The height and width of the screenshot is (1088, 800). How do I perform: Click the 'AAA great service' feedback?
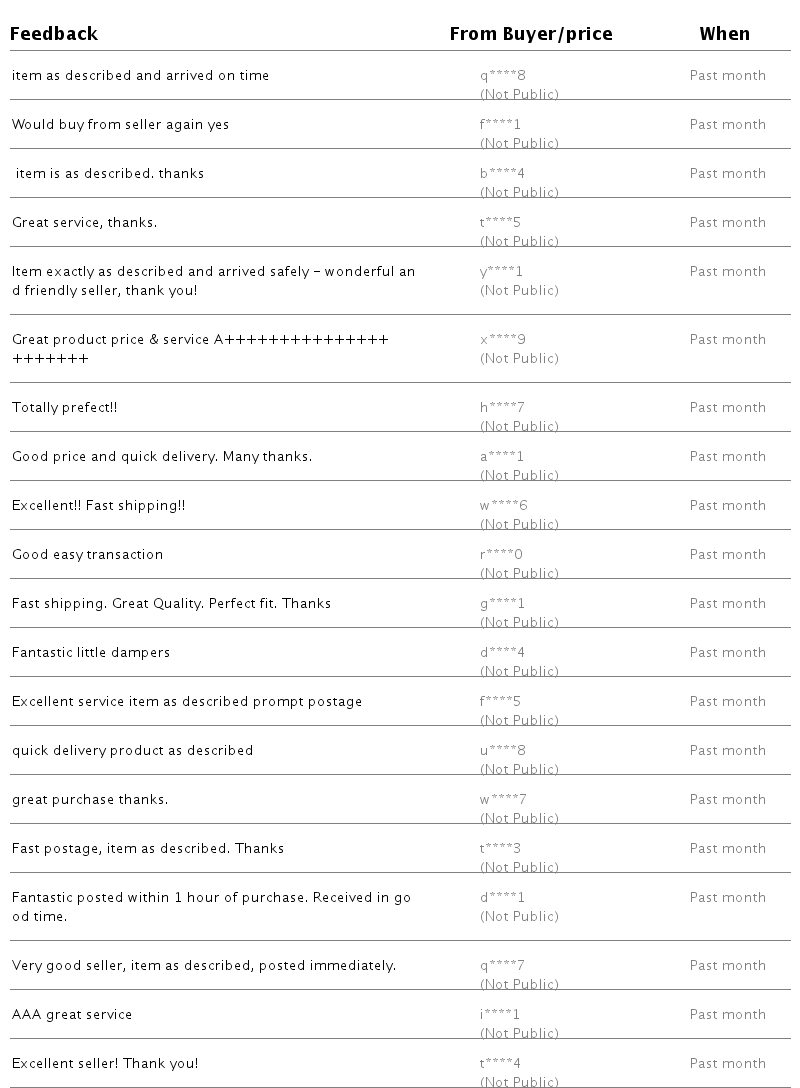click(72, 1015)
